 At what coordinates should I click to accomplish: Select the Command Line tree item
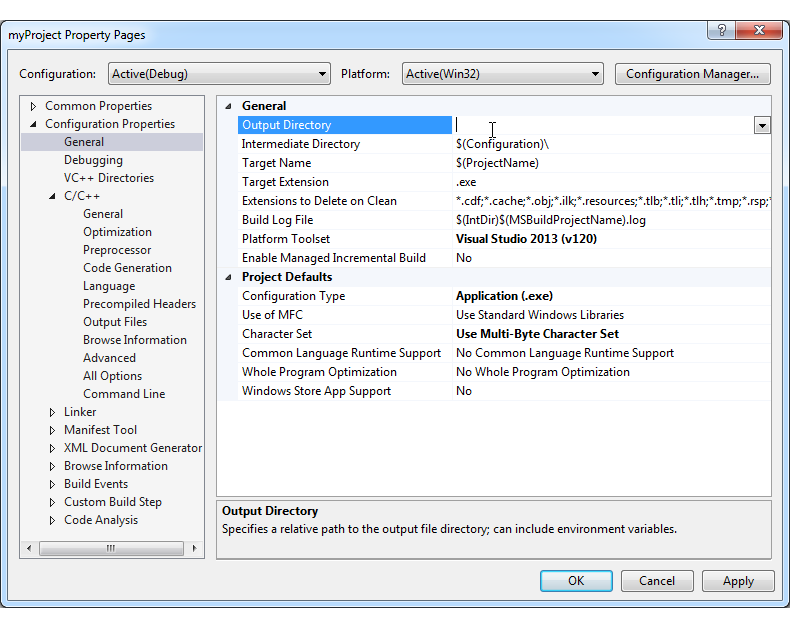click(x=124, y=394)
